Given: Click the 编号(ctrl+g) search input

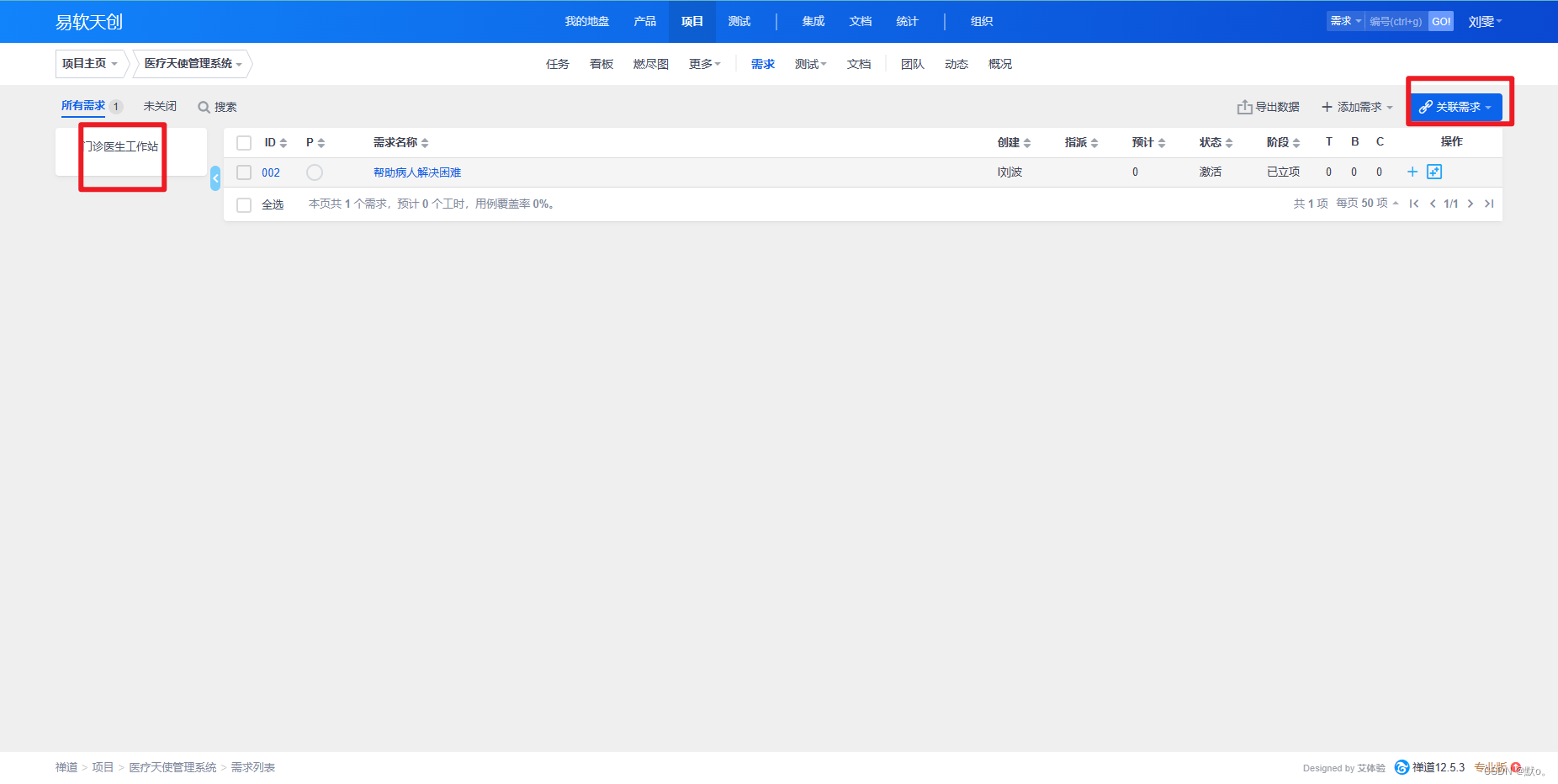Looking at the screenshot, I should [1396, 21].
